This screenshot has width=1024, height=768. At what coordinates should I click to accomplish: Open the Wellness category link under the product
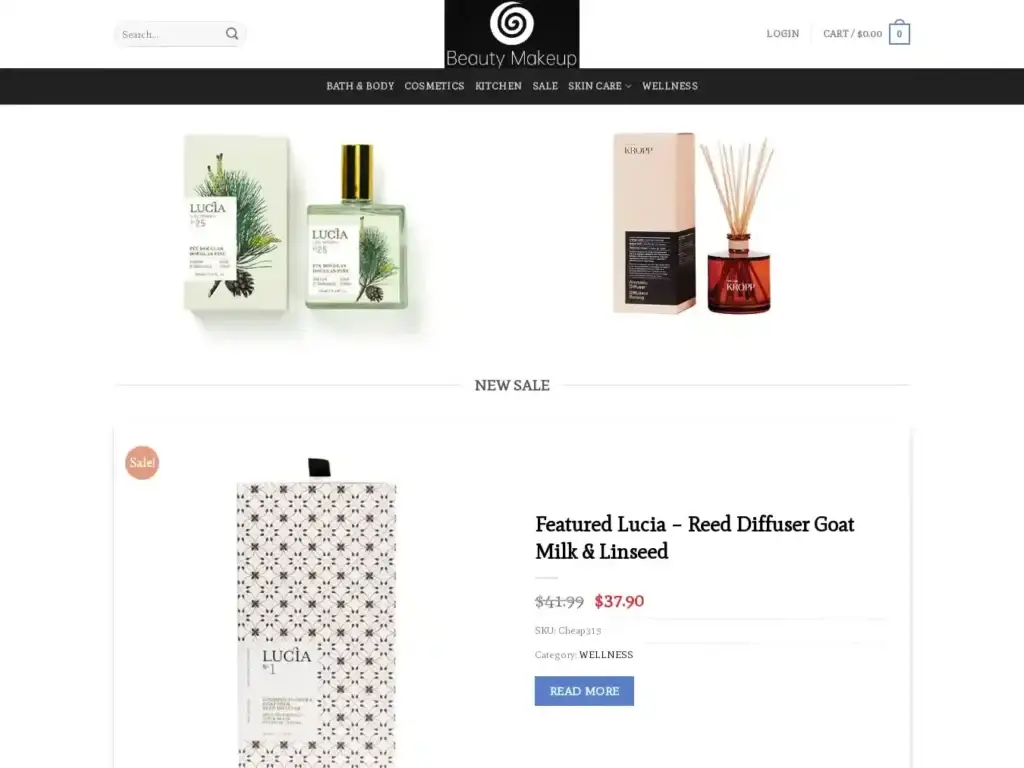[x=606, y=655]
